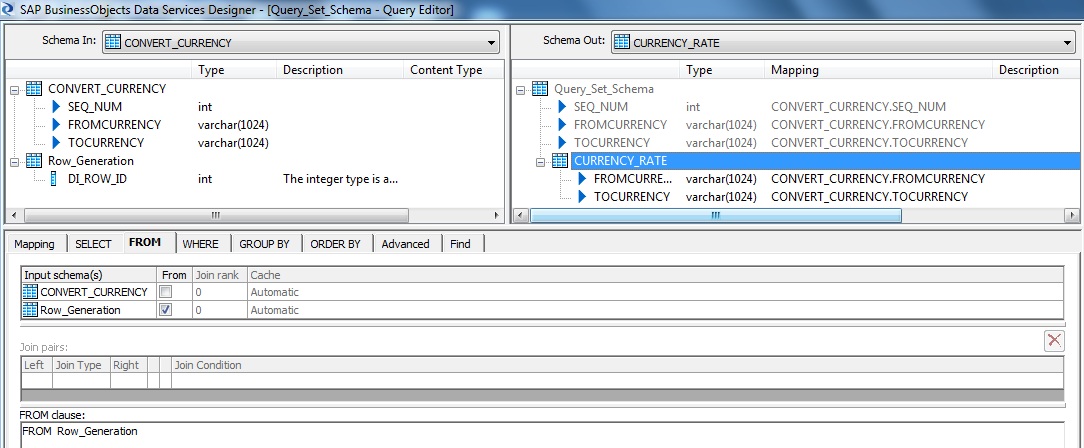This screenshot has width=1084, height=448.
Task: Open the Advanced tab
Action: click(406, 244)
